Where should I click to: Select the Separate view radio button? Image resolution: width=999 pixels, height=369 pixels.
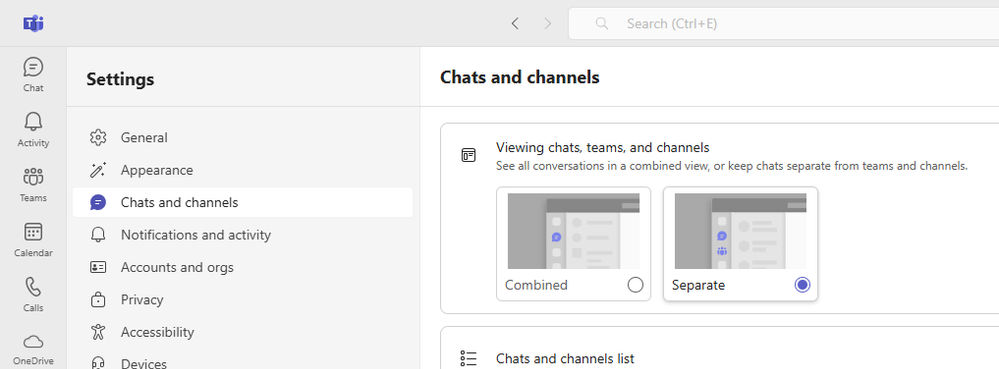click(802, 285)
